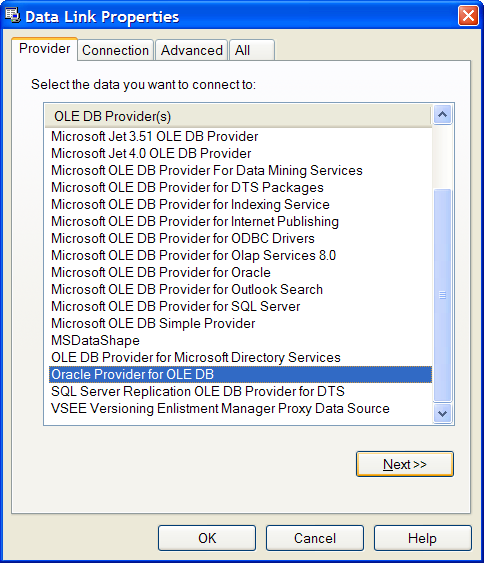
Task: Click the provider list scrollbar thumb
Action: 442,295
